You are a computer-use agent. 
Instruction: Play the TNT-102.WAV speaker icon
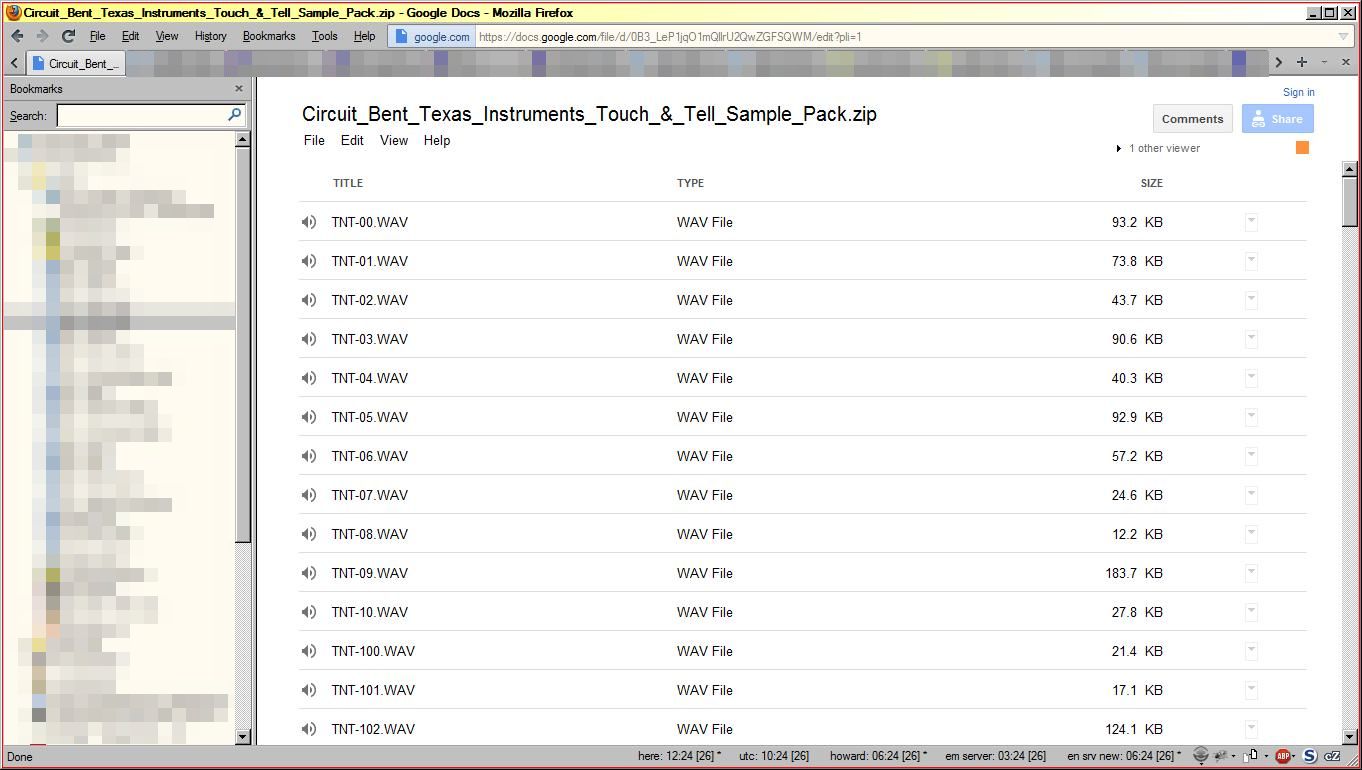click(x=309, y=729)
